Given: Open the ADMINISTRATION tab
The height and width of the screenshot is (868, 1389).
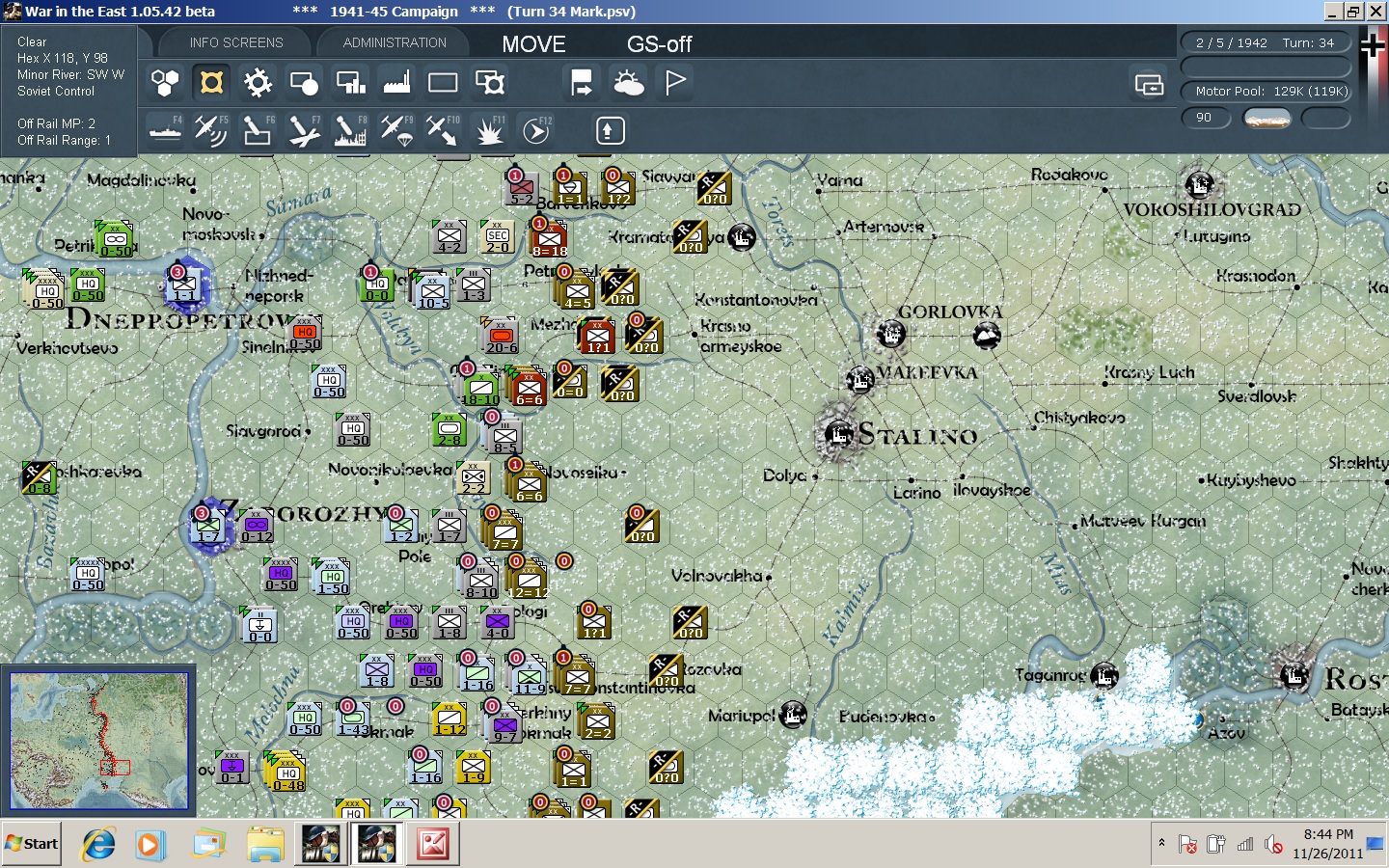Looking at the screenshot, I should pos(395,42).
